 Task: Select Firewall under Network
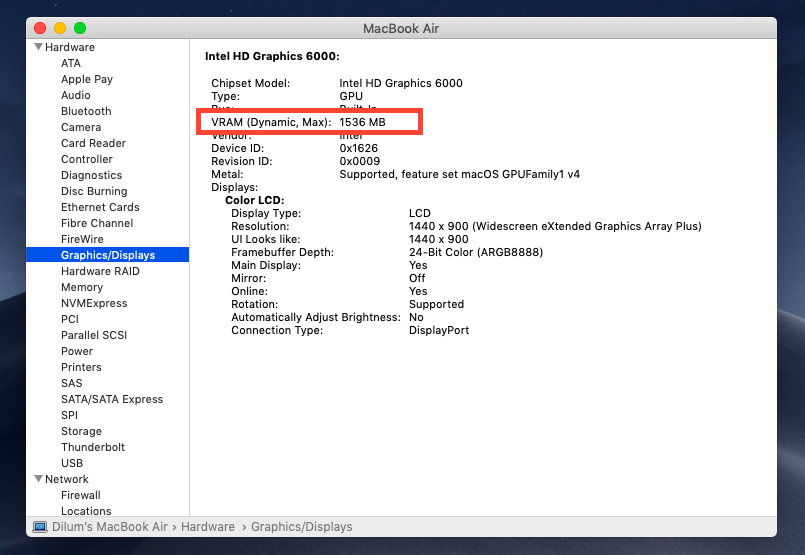point(81,495)
